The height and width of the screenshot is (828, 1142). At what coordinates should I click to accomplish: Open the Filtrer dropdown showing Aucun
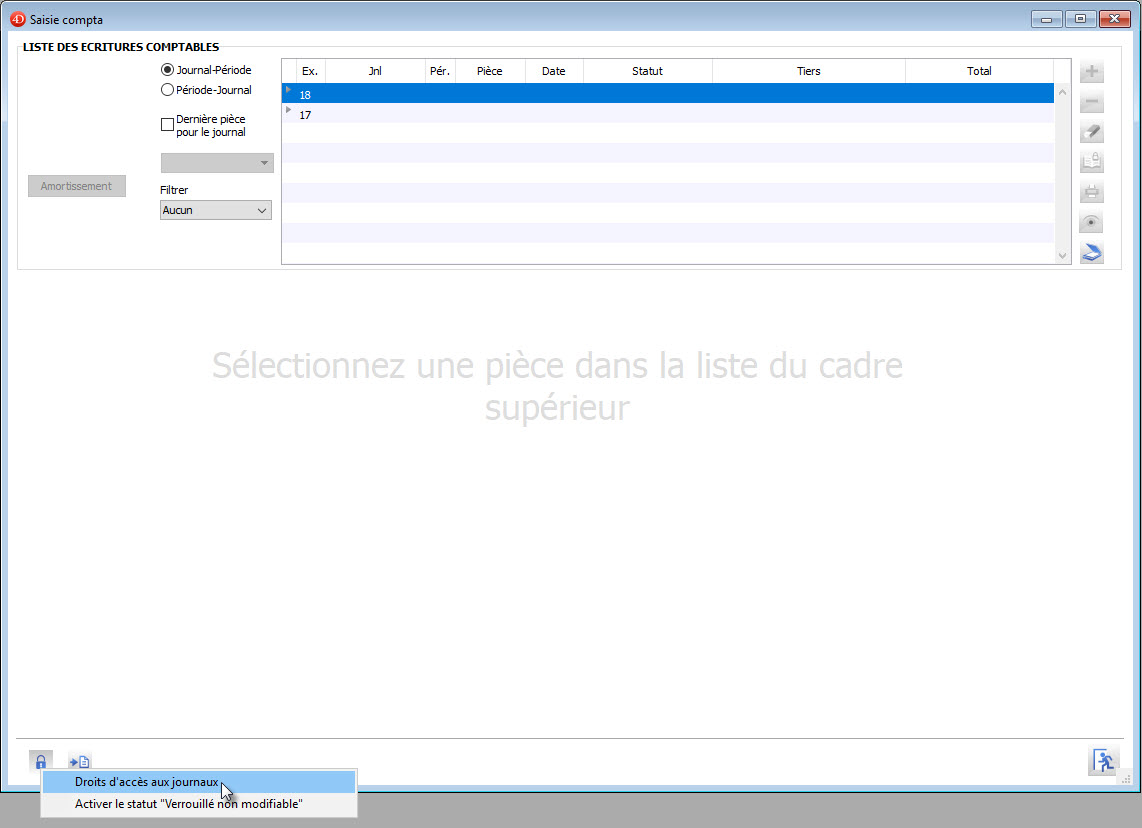(x=216, y=210)
